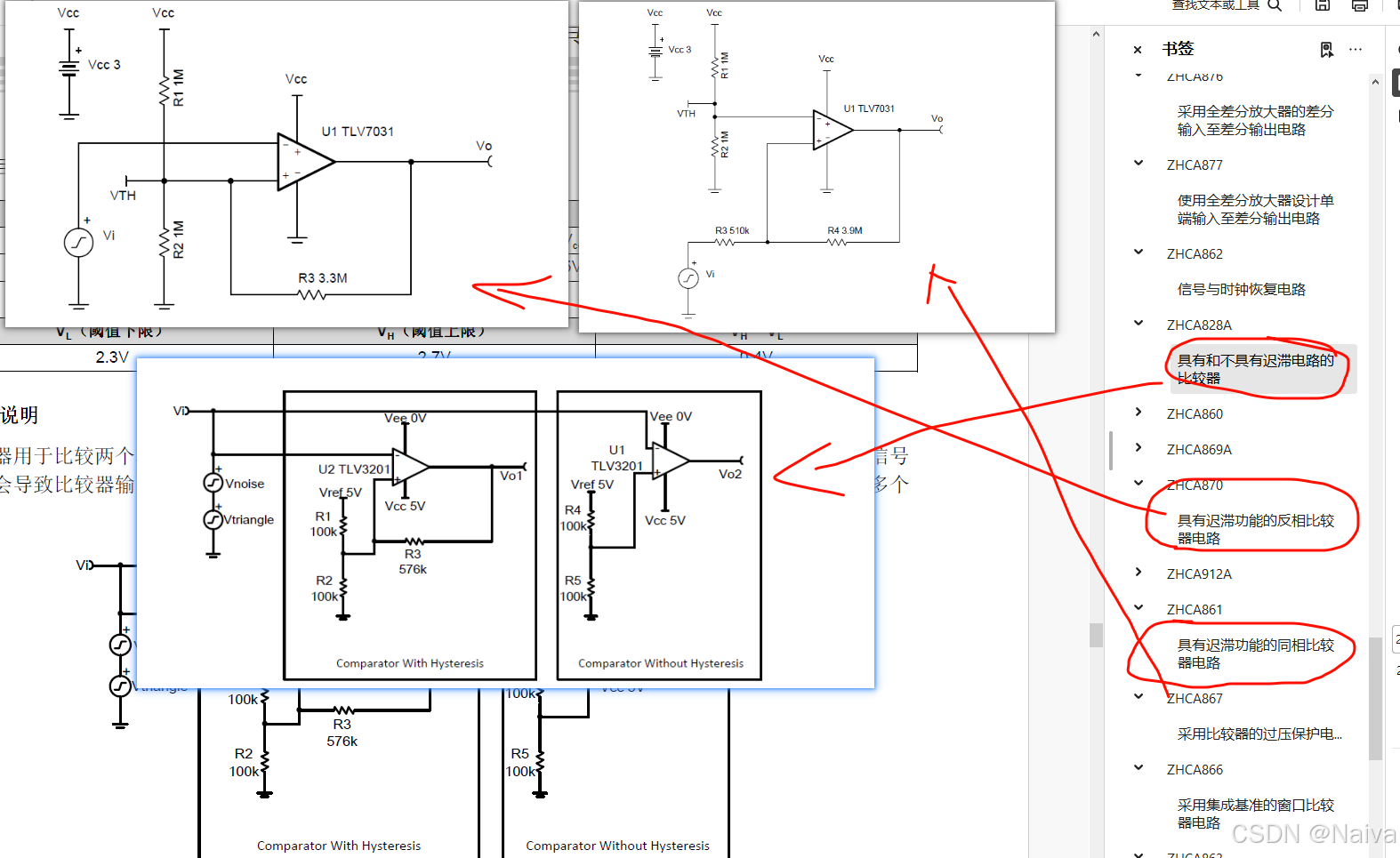Select the ZHCA866 bookmark label
This screenshot has height=858, width=1400.
tap(1195, 770)
